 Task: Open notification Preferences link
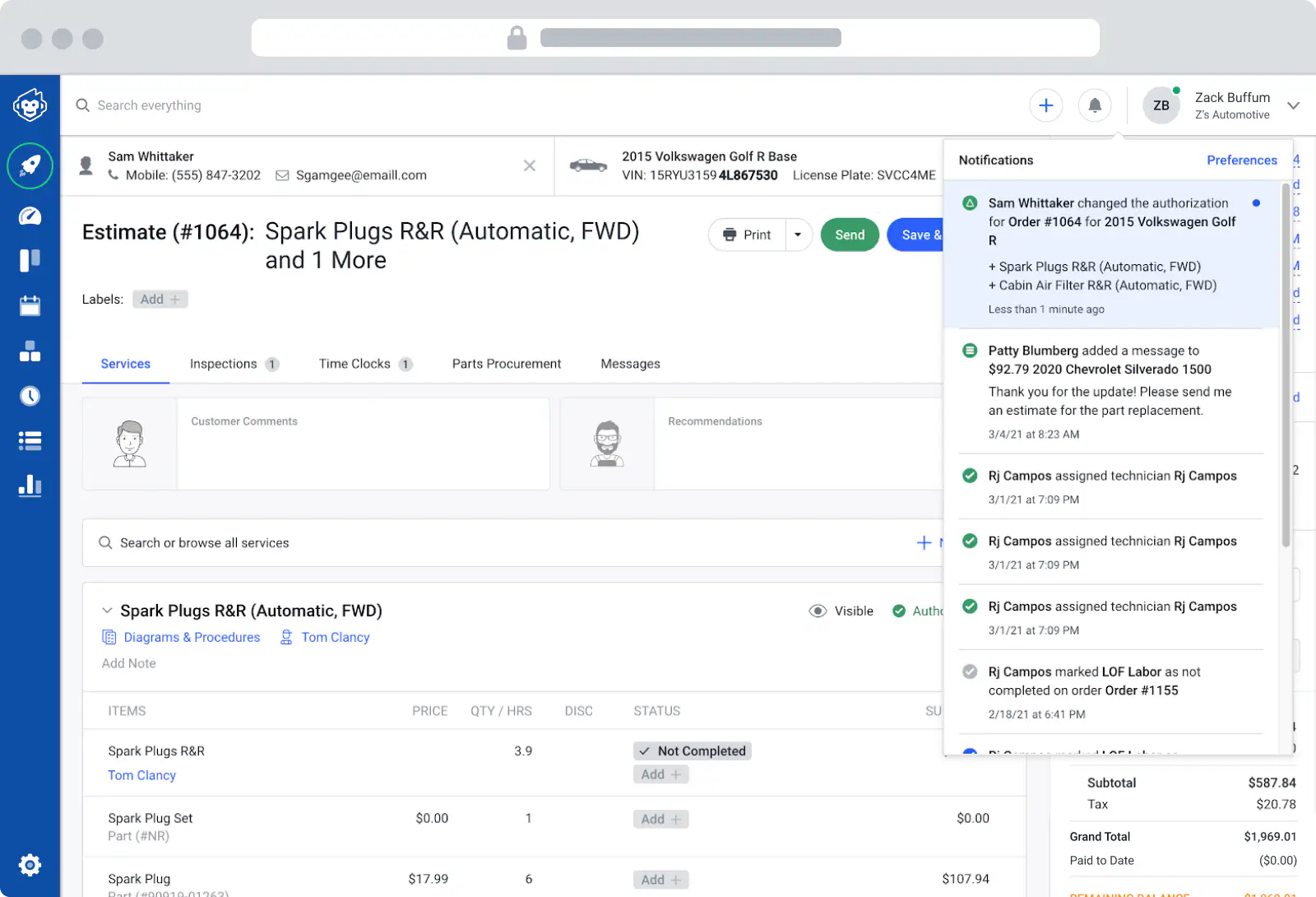1241,160
